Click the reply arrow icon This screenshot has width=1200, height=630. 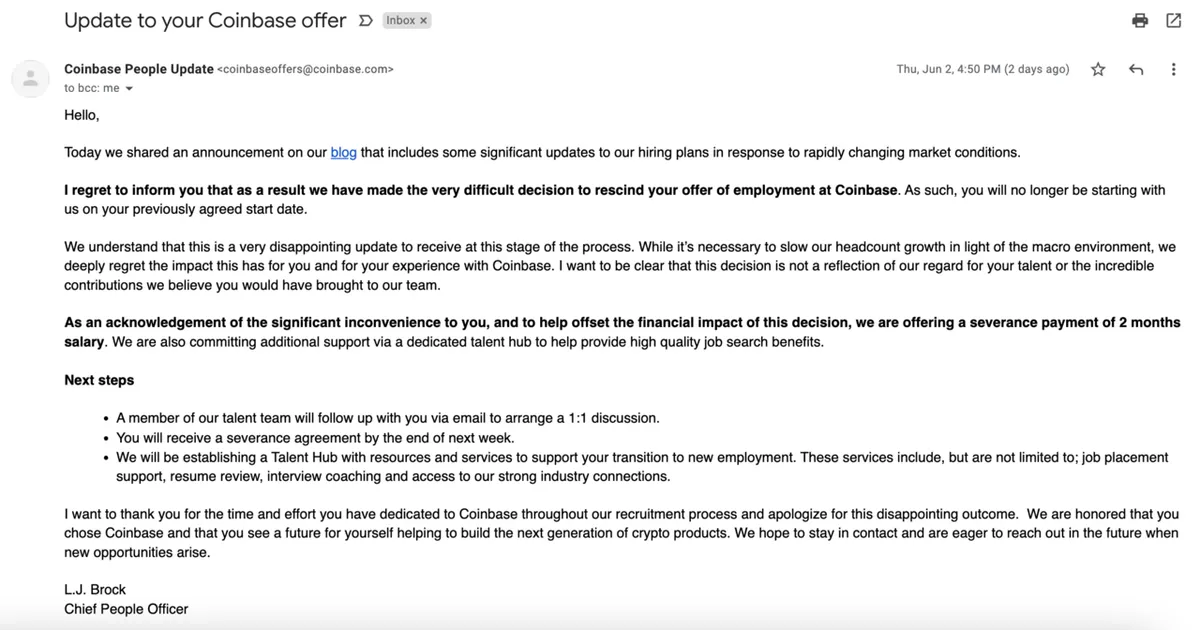pyautogui.click(x=1136, y=69)
